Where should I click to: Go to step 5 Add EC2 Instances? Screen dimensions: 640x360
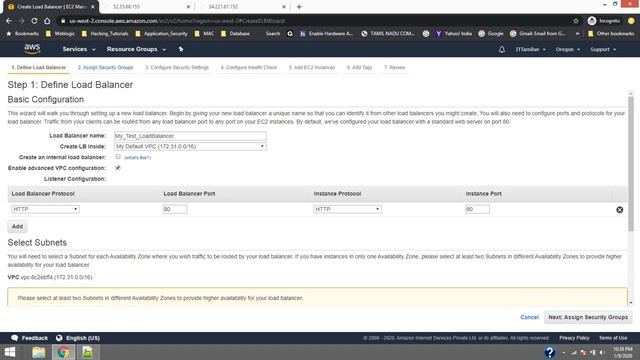pos(312,67)
